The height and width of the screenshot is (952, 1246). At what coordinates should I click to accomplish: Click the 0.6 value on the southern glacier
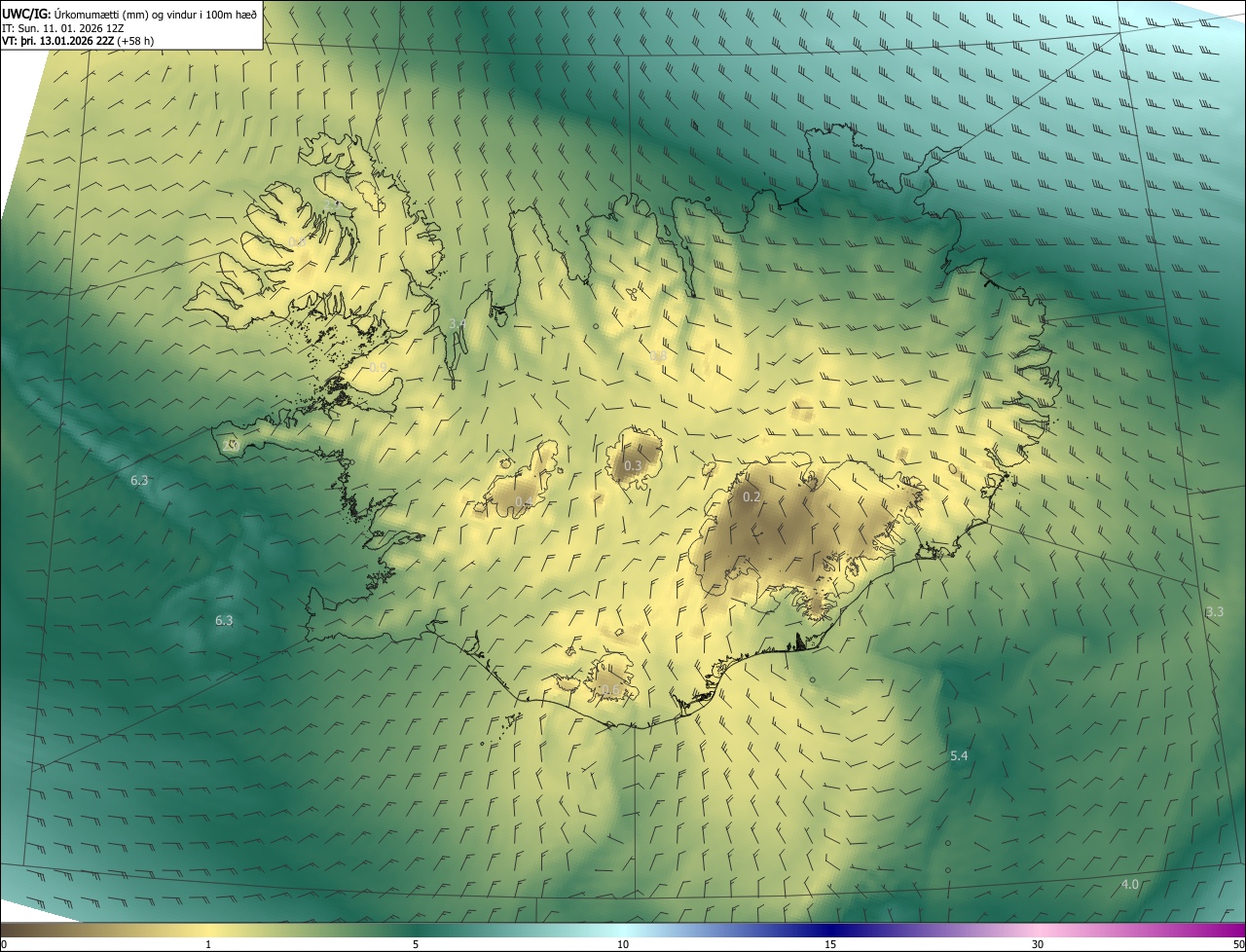click(609, 690)
